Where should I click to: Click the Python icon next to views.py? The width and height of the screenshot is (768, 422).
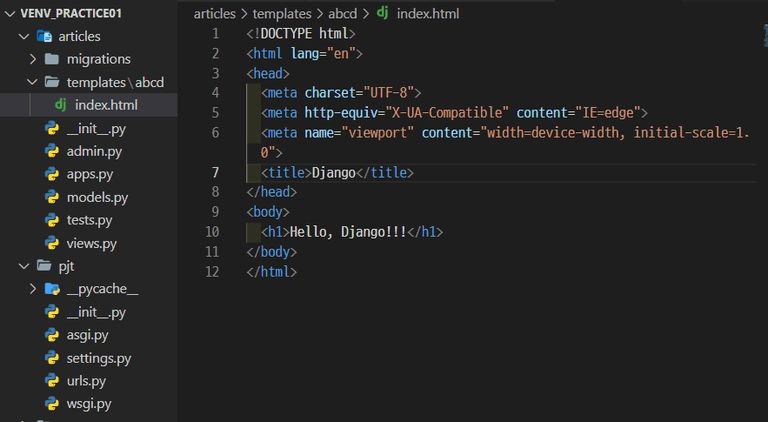[x=52, y=243]
